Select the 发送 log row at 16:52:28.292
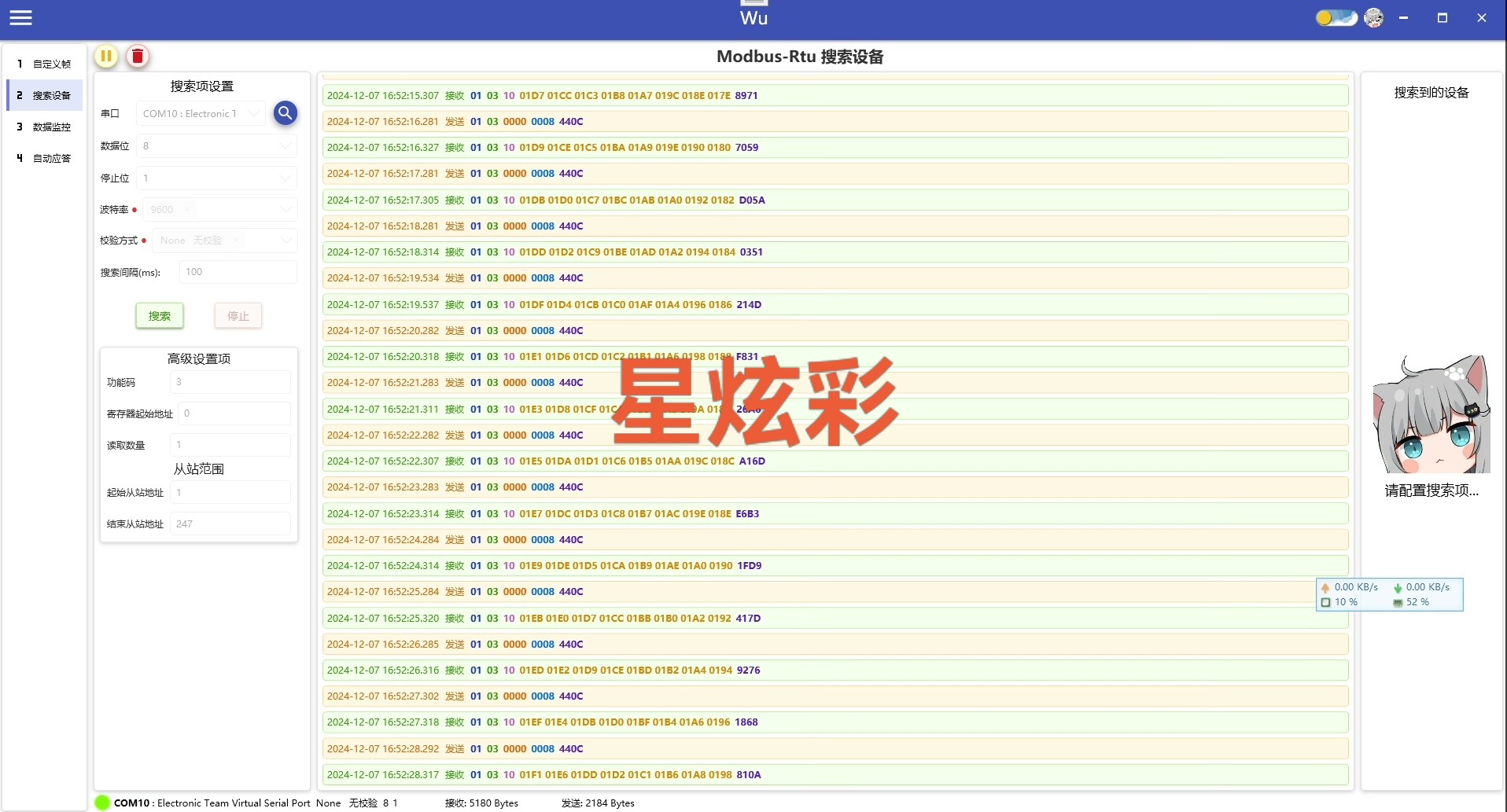This screenshot has height=812, width=1507. click(x=835, y=748)
